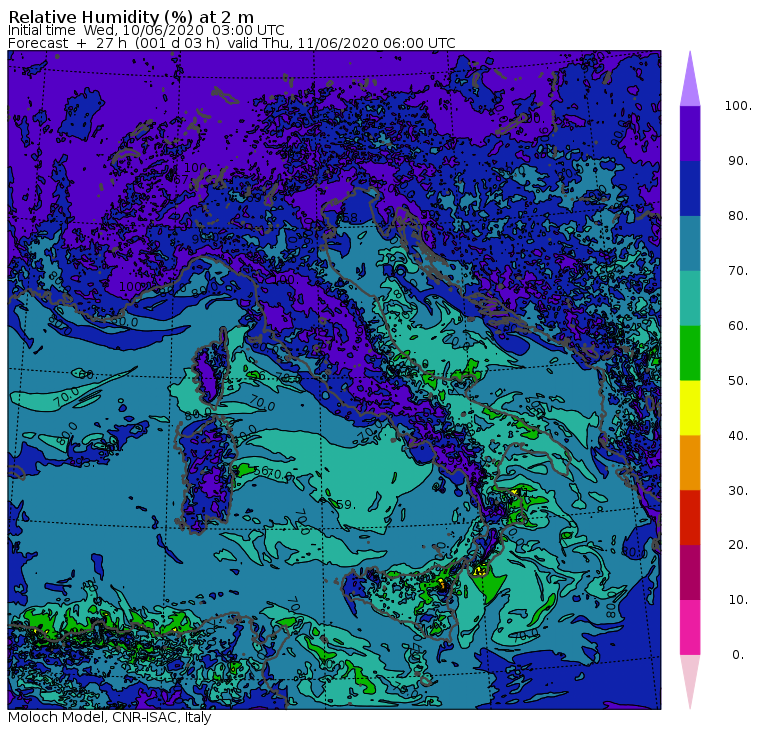This screenshot has width=760, height=731.
Task: Select the green 50–60 colorbar segment
Action: click(x=690, y=353)
